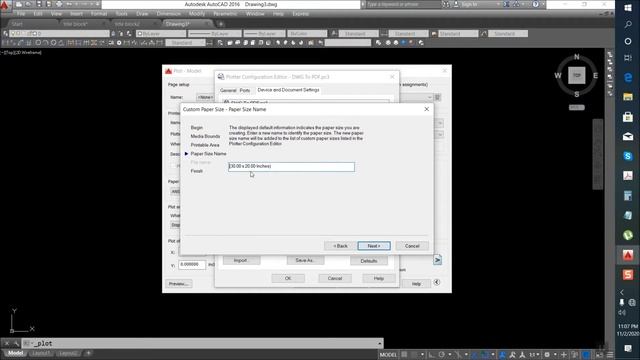Open Microsoft Edge from taskbar
640x360 pixels.
[628, 77]
